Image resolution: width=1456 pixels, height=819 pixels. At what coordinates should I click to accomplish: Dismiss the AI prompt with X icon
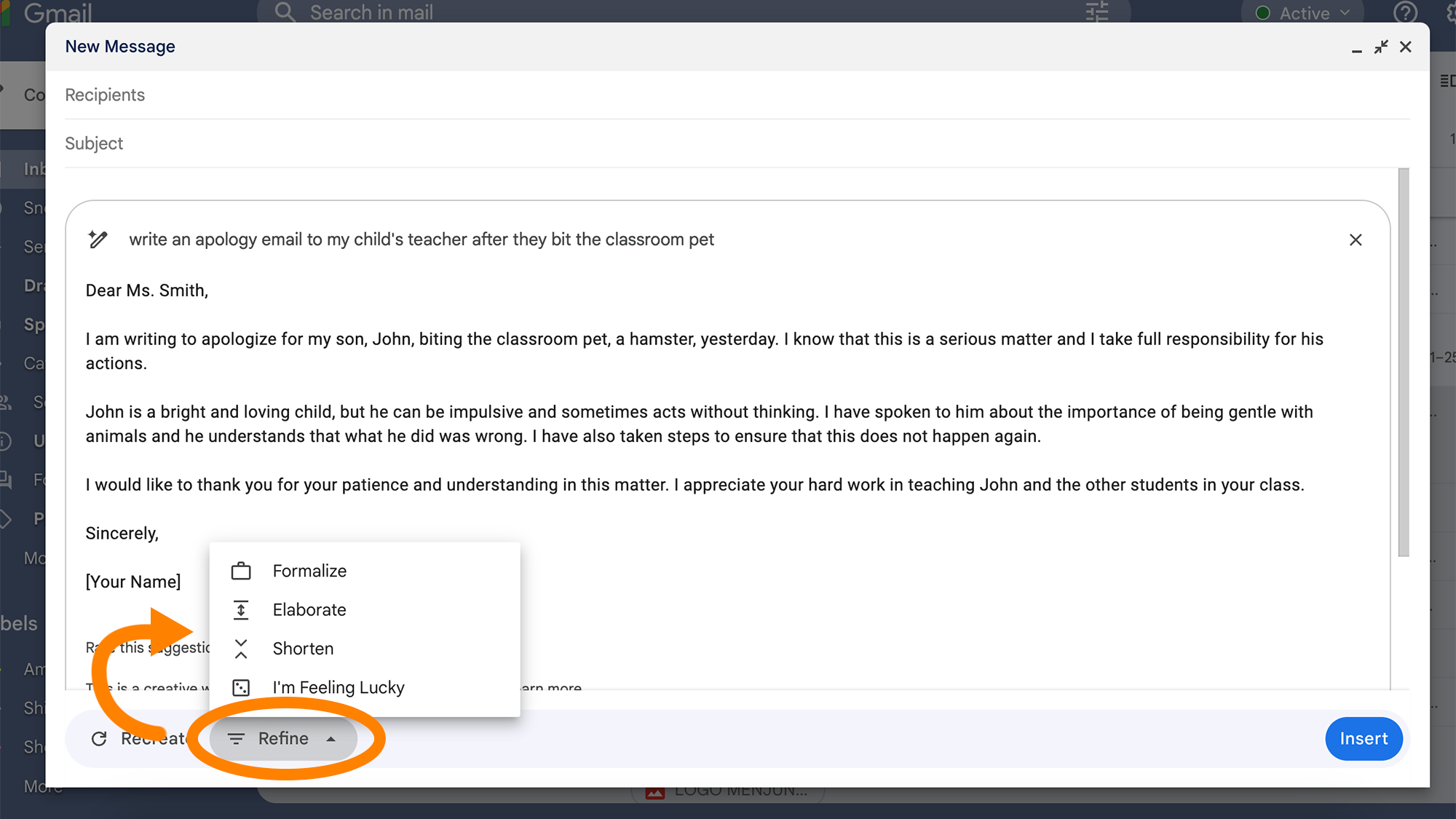[1355, 240]
